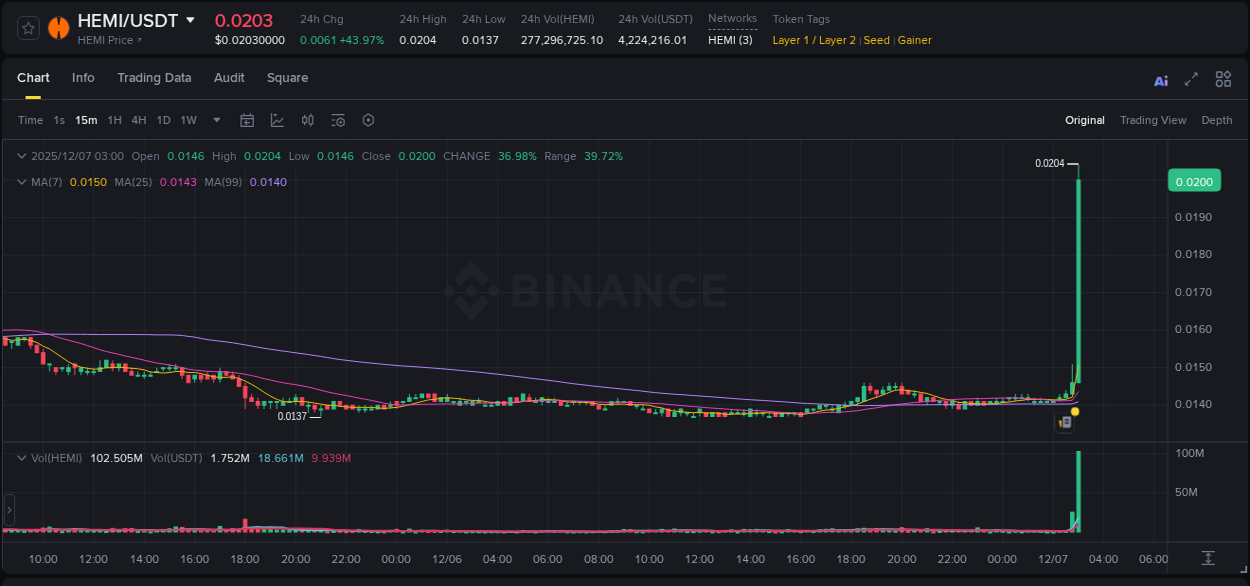The image size is (1250, 586).
Task: Open the widgets grid icon
Action: (1223, 78)
